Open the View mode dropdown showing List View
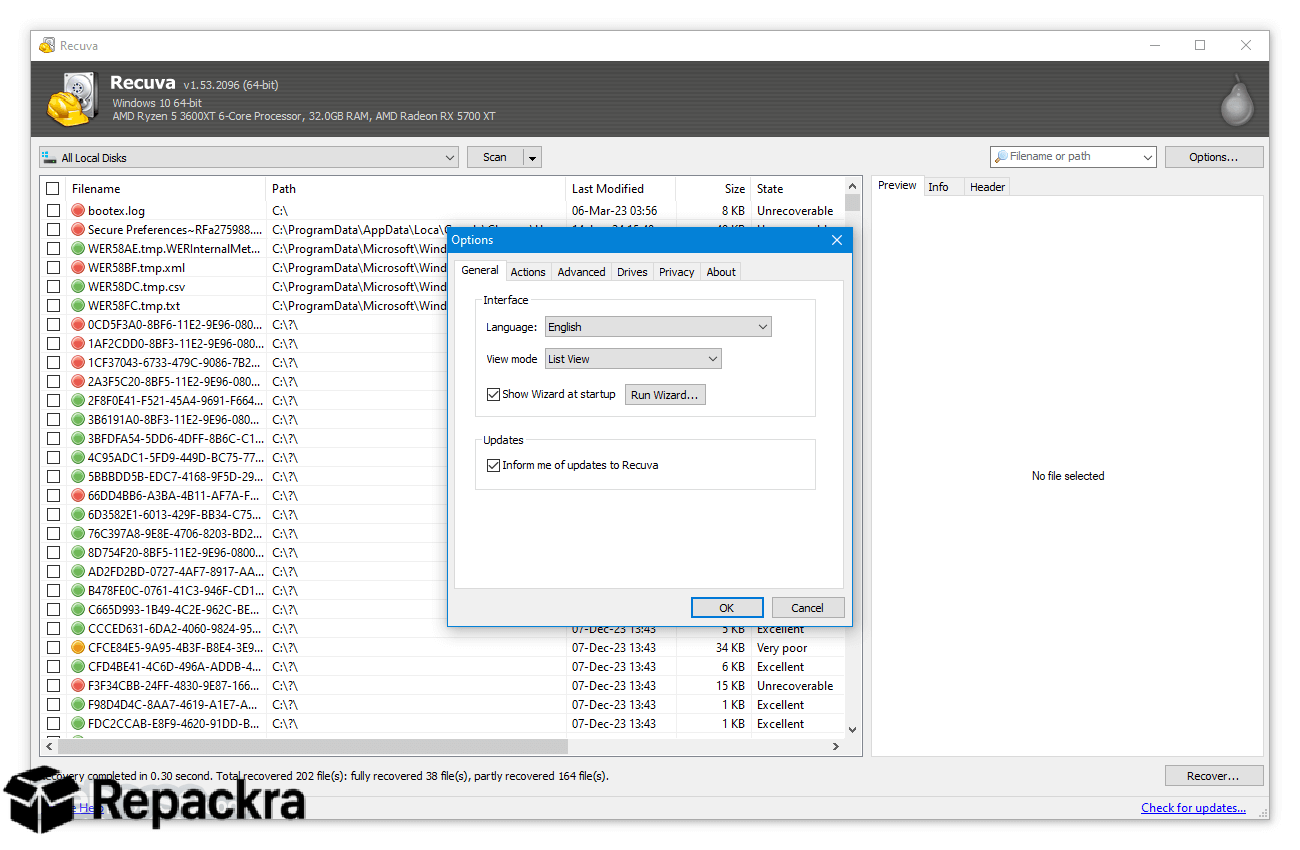Screen dimensions: 1300x850 (633, 359)
